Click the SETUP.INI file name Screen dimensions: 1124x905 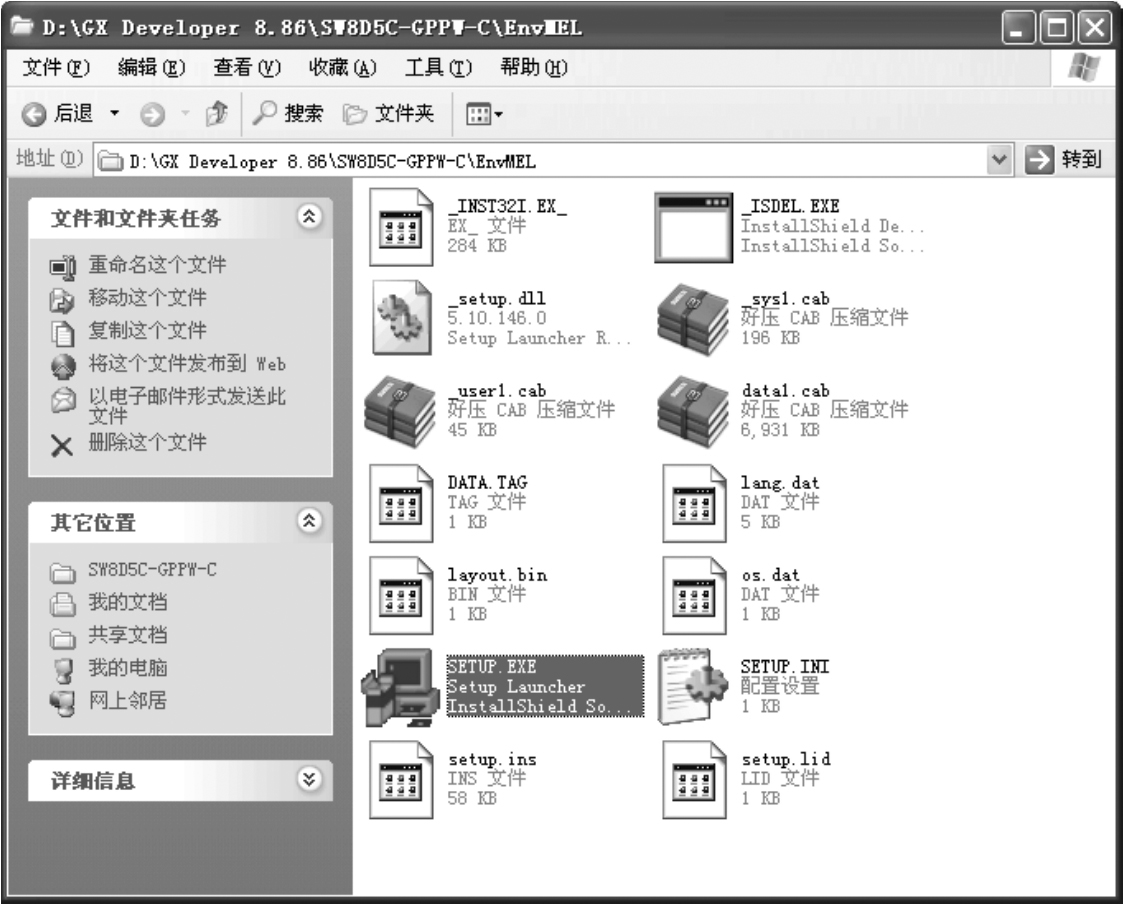784,667
